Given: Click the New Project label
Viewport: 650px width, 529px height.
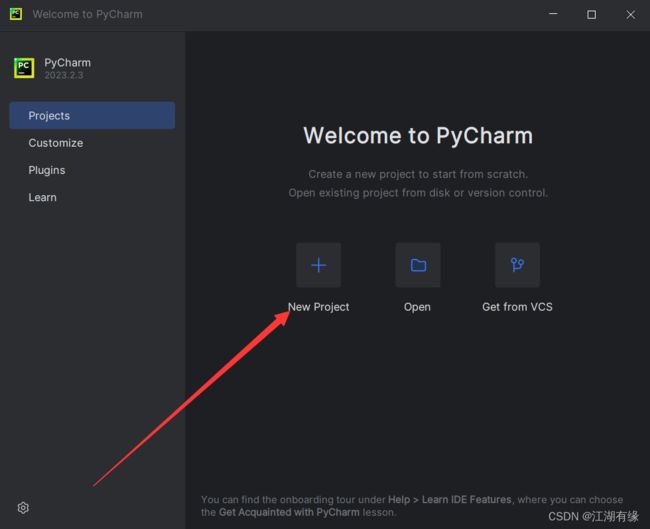Looking at the screenshot, I should (x=318, y=307).
